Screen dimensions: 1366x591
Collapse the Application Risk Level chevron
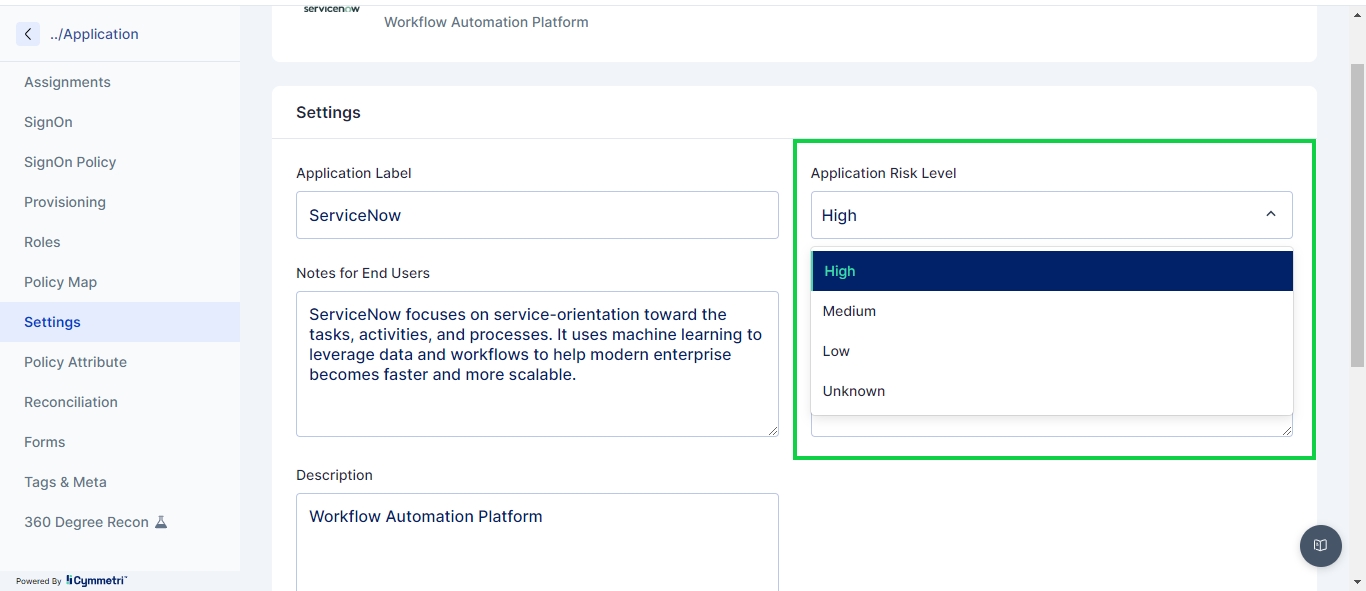point(1270,215)
